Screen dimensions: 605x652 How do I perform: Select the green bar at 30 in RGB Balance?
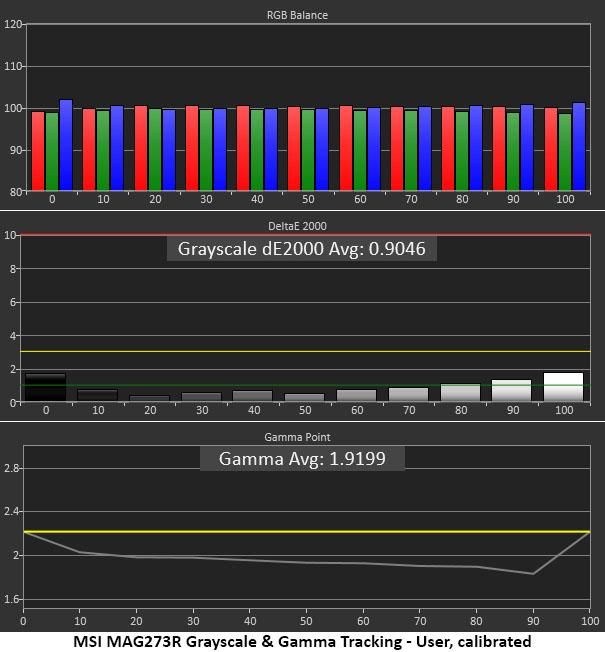click(x=206, y=150)
